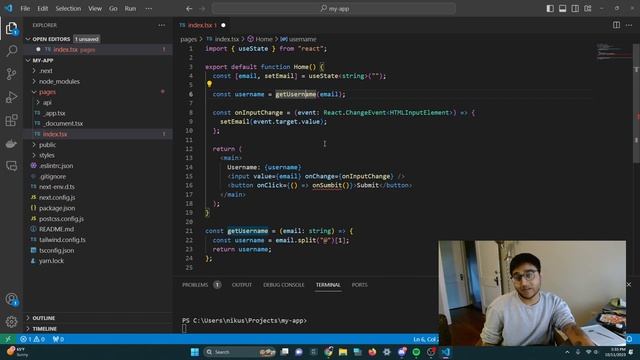This screenshot has width=640, height=360.
Task: Click the code minimap overview
Action: [613, 51]
